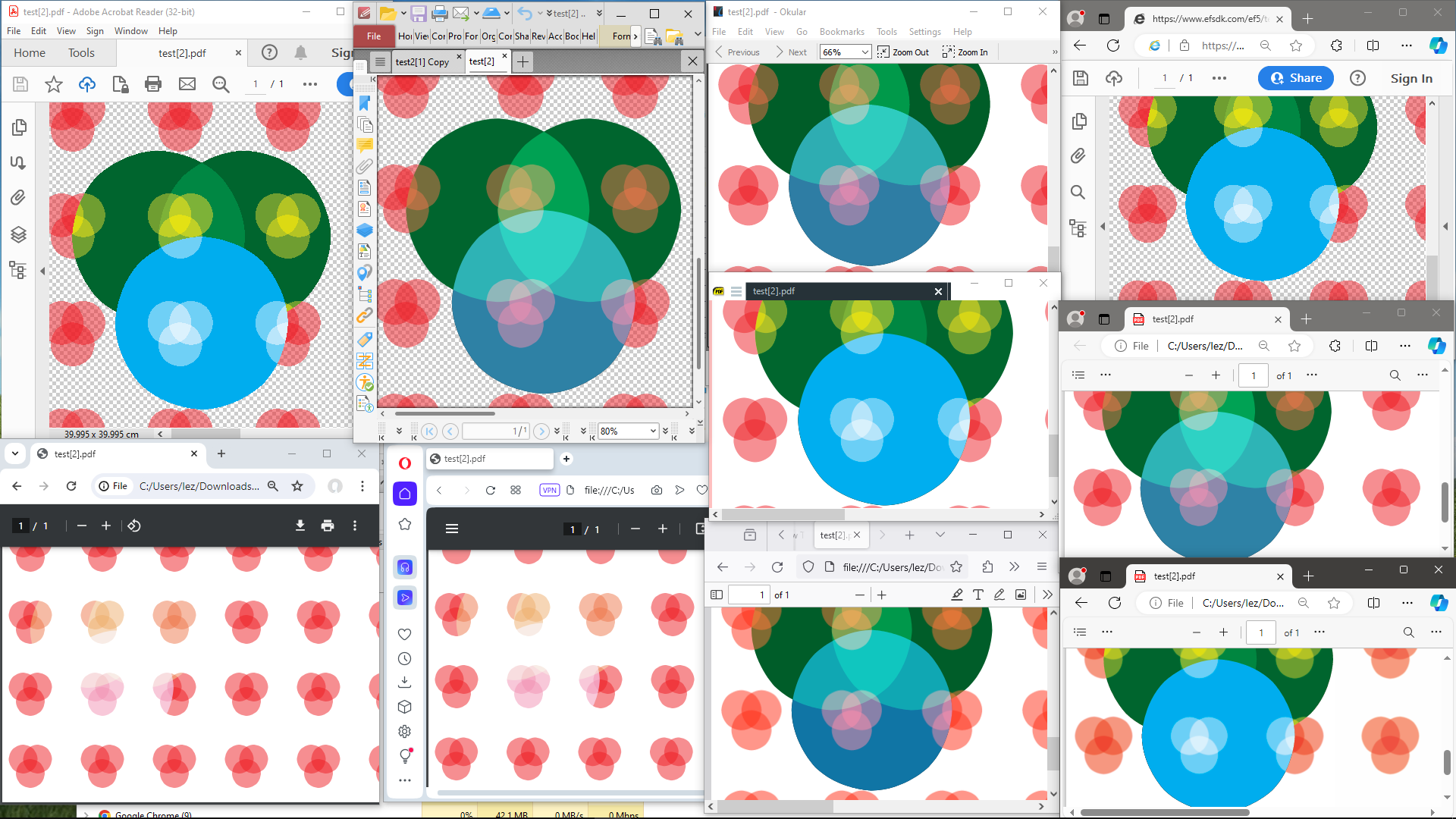
Task: Select the test[2] tab in Foxit editor
Action: [x=482, y=61]
